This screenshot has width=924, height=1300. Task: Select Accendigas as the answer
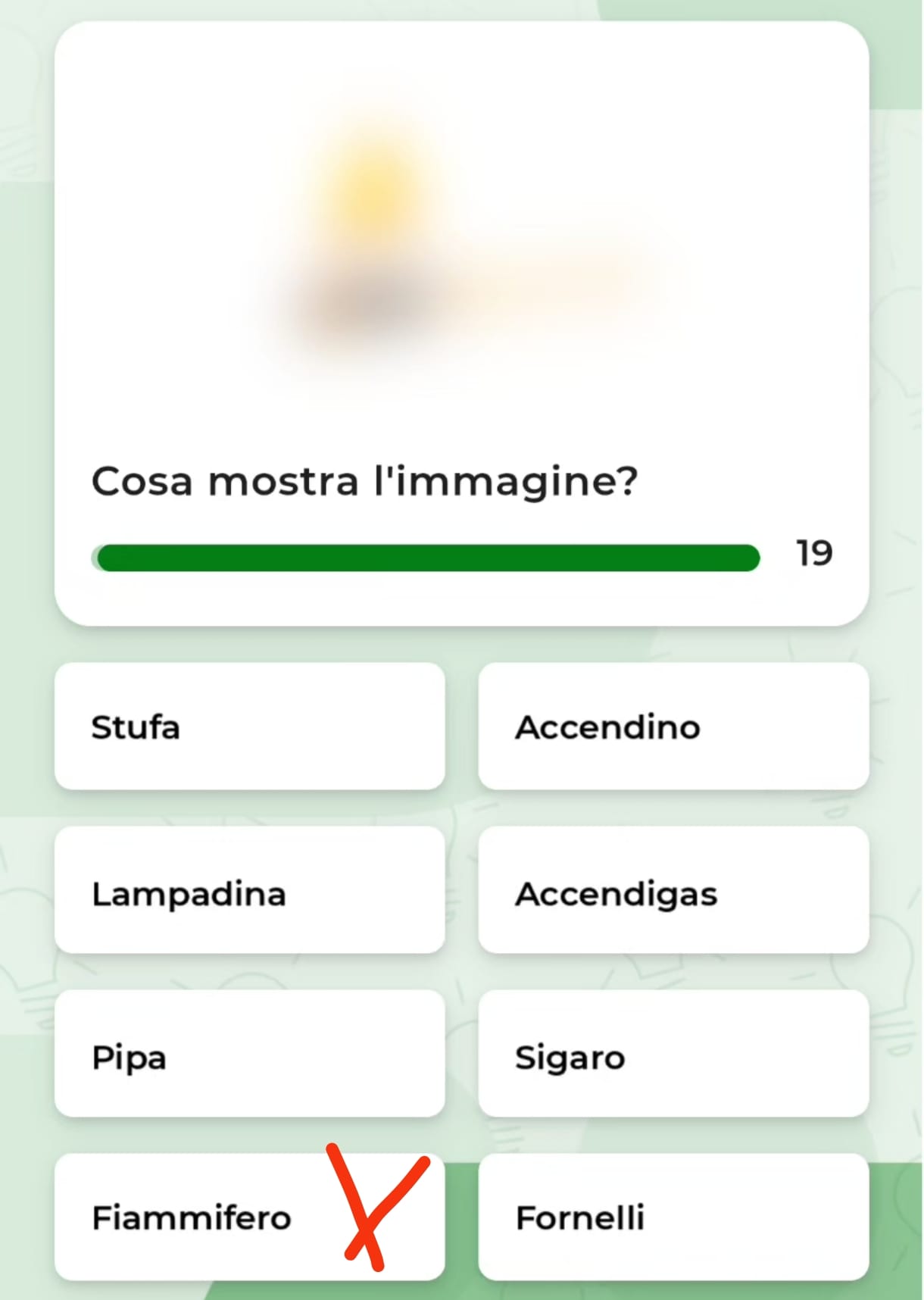point(673,890)
